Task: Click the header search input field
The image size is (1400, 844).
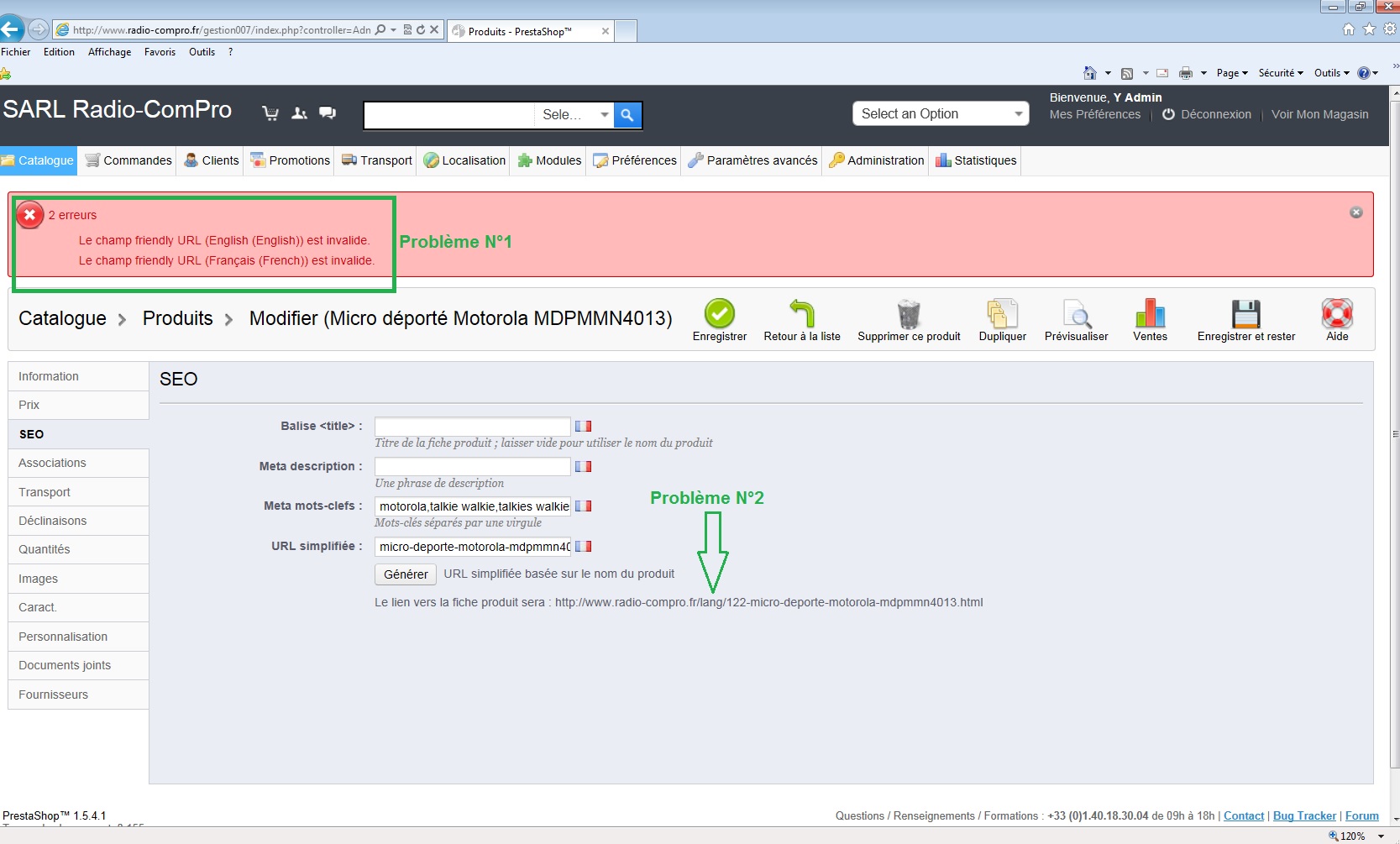Action: tap(449, 115)
